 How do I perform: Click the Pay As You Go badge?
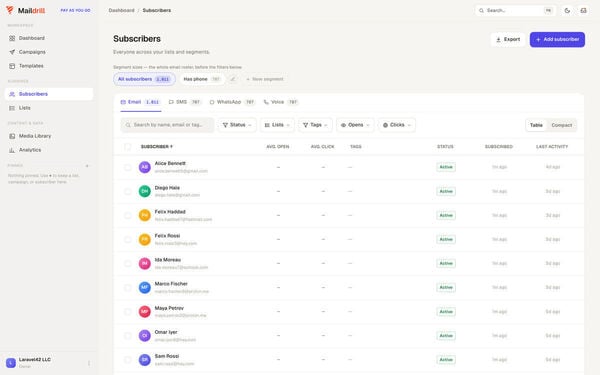75,10
